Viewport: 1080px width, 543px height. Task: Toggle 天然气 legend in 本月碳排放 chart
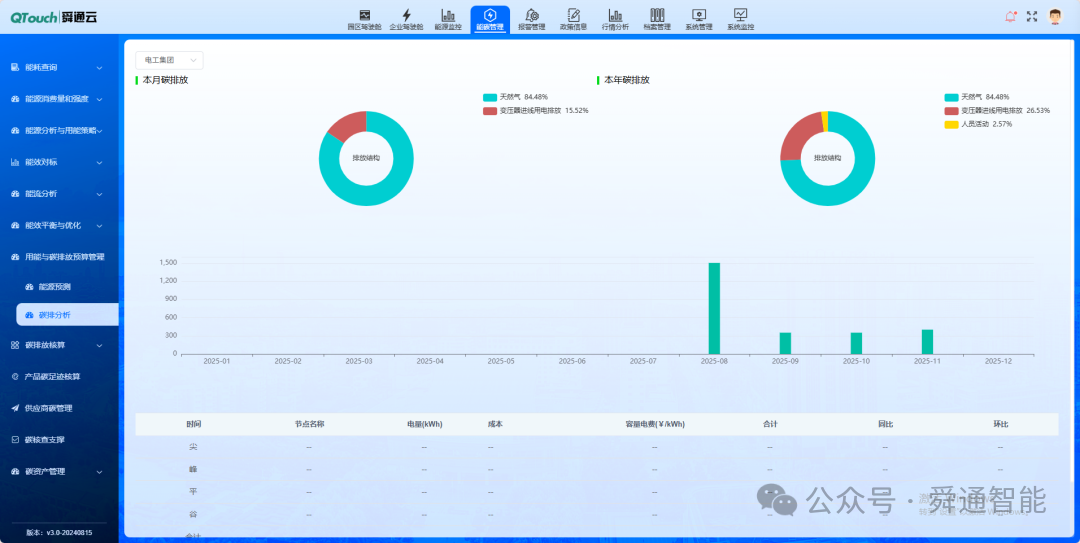[515, 97]
